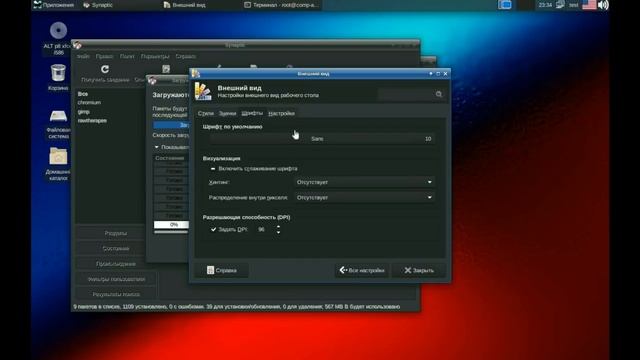Open the ALT p8 xfce disc icon
This screenshot has height=360, width=640.
pyautogui.click(x=58, y=31)
